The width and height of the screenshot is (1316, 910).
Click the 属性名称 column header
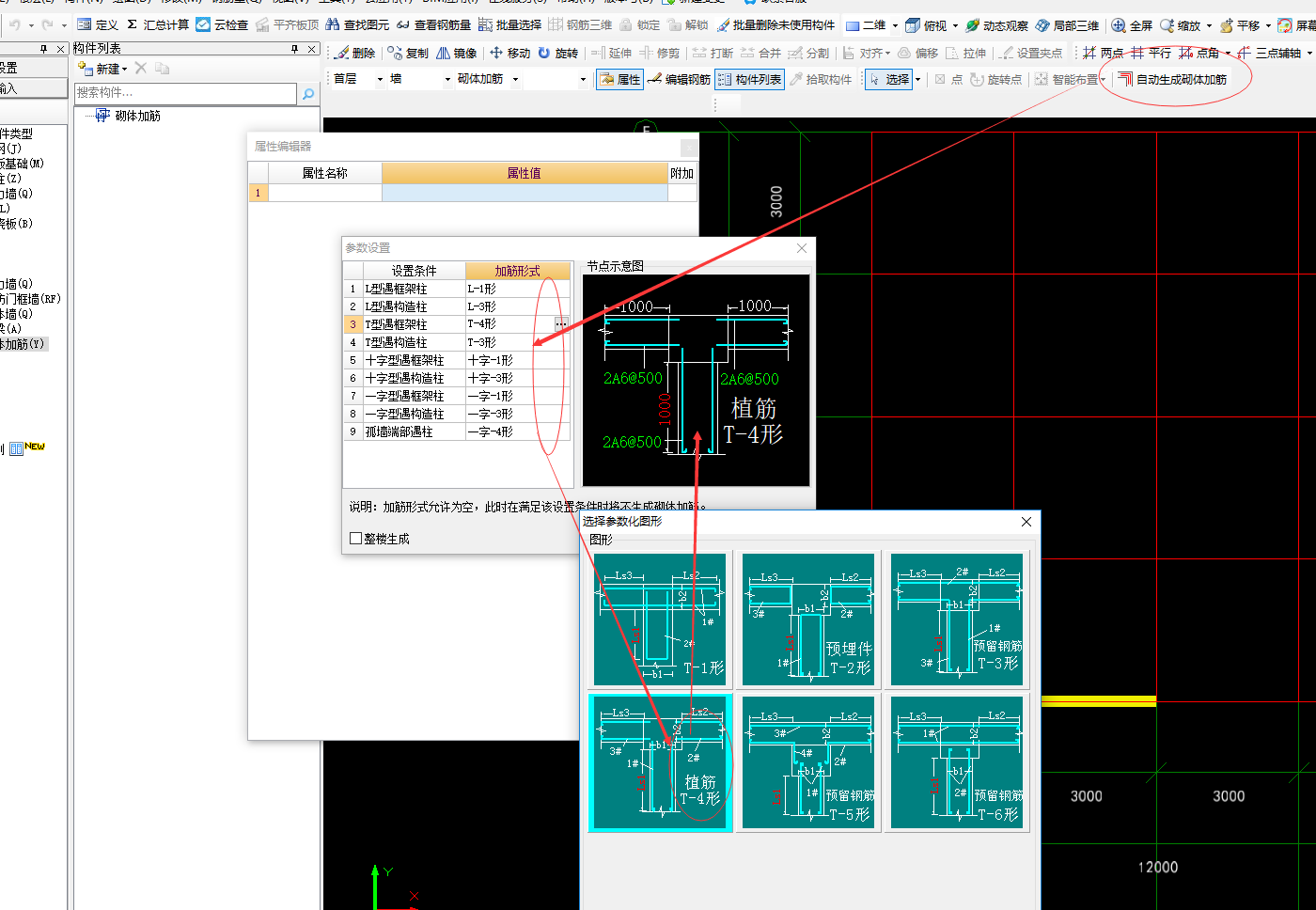click(x=324, y=173)
